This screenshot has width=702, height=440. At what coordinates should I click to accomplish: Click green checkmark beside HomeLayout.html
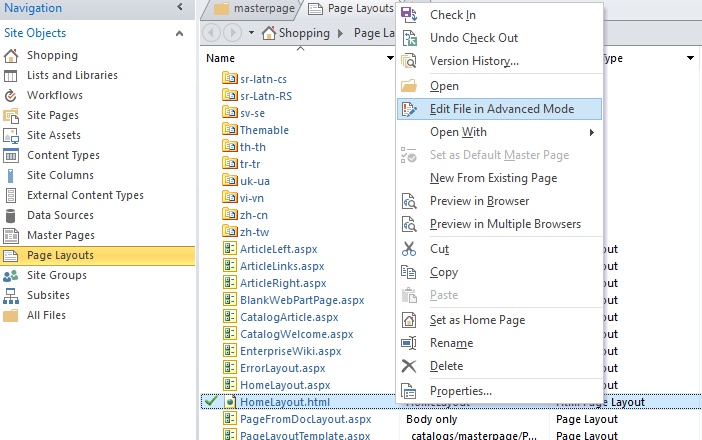click(211, 401)
